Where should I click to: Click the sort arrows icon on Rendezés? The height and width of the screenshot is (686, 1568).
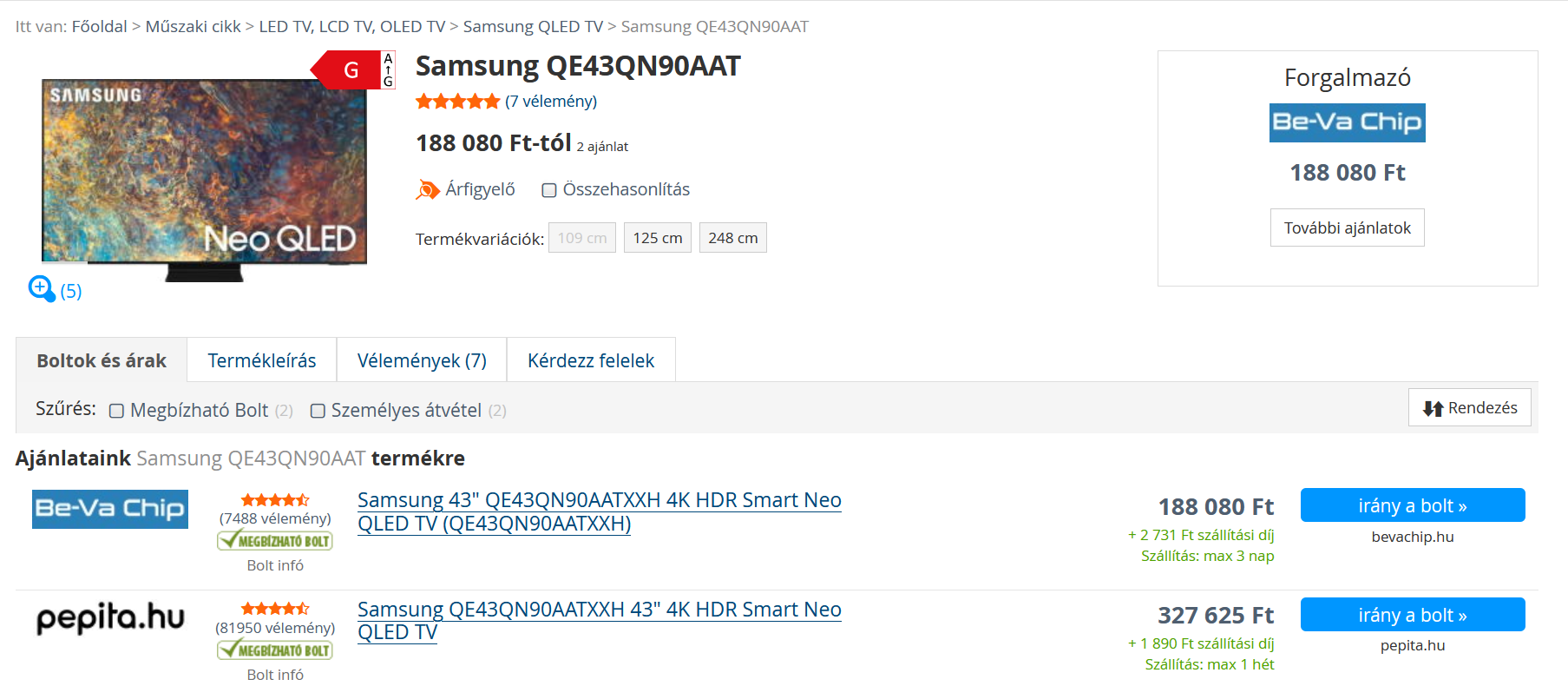(1433, 408)
